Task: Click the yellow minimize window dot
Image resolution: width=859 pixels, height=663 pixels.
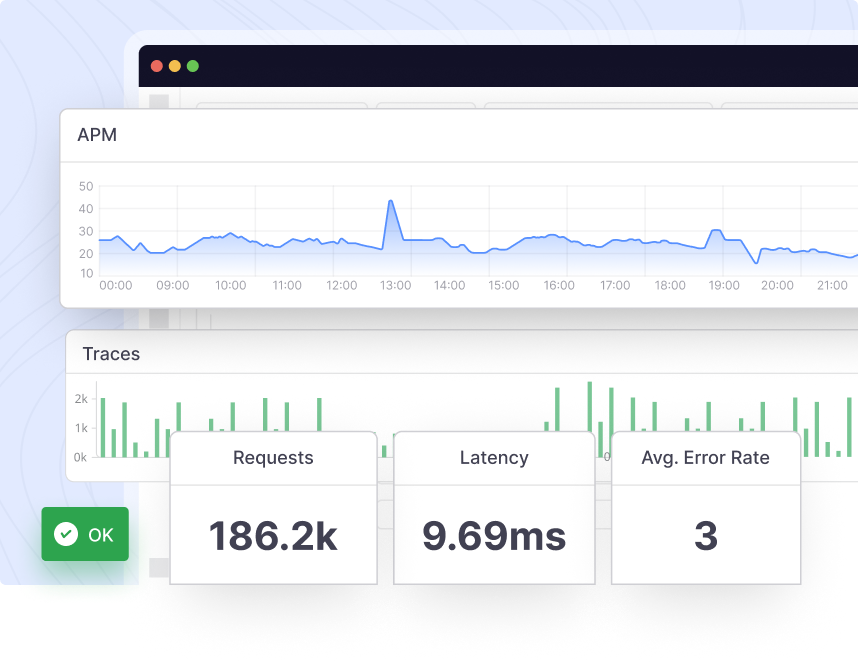Action: pyautogui.click(x=174, y=66)
